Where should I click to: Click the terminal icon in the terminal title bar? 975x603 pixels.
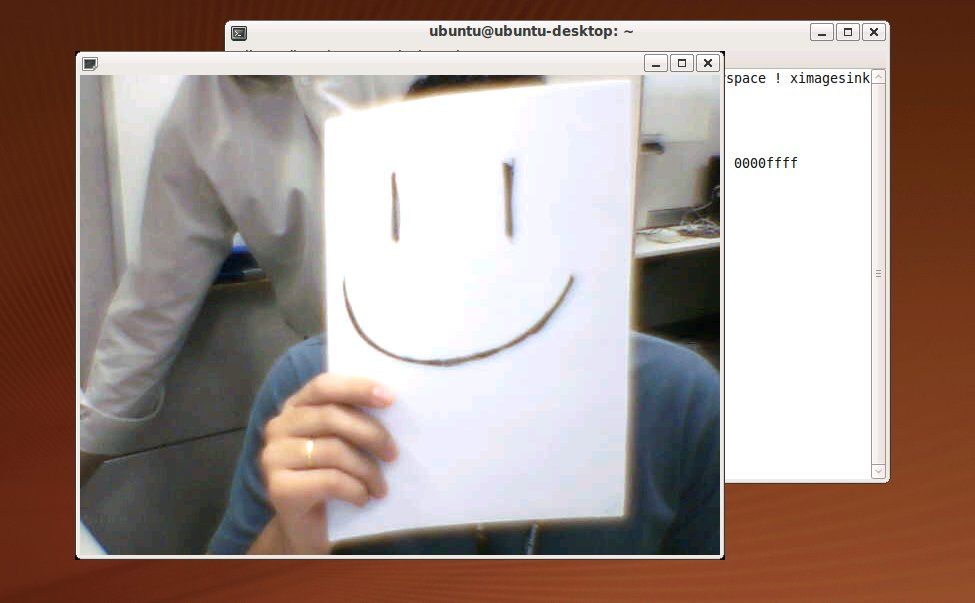point(239,33)
